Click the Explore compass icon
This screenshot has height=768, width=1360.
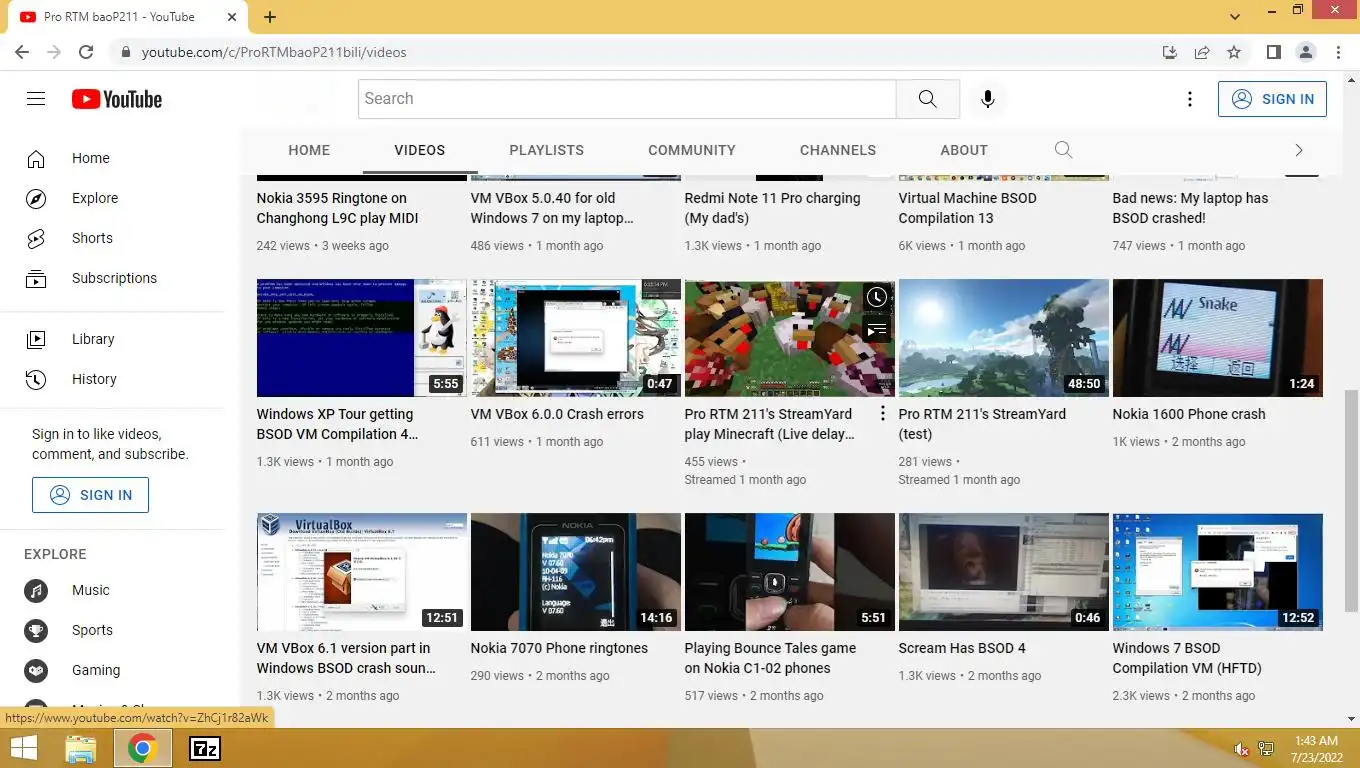pos(36,199)
